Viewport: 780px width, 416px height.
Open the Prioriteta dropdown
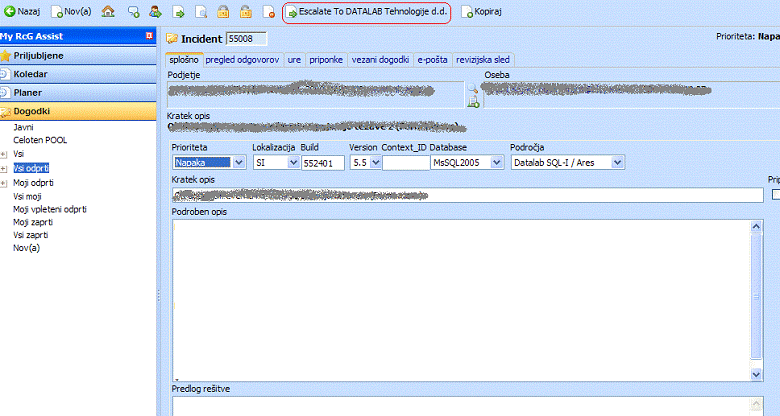pos(238,163)
